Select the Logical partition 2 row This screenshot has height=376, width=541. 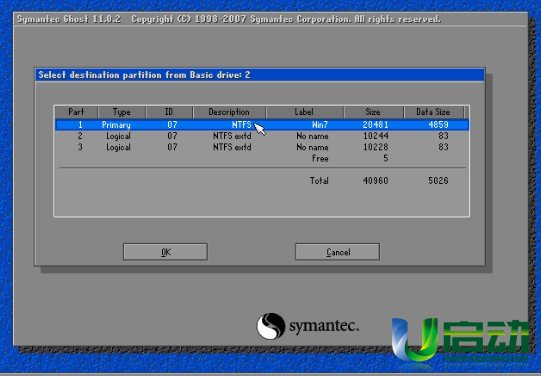click(262, 136)
